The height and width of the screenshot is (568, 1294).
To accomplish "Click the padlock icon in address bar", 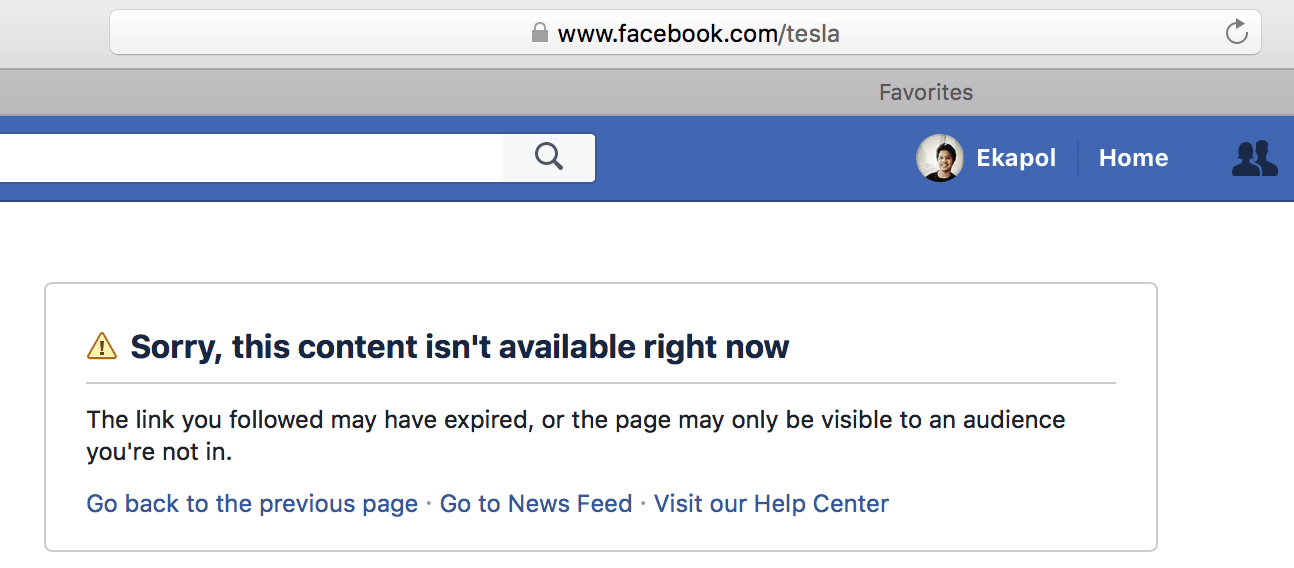I will pyautogui.click(x=540, y=33).
